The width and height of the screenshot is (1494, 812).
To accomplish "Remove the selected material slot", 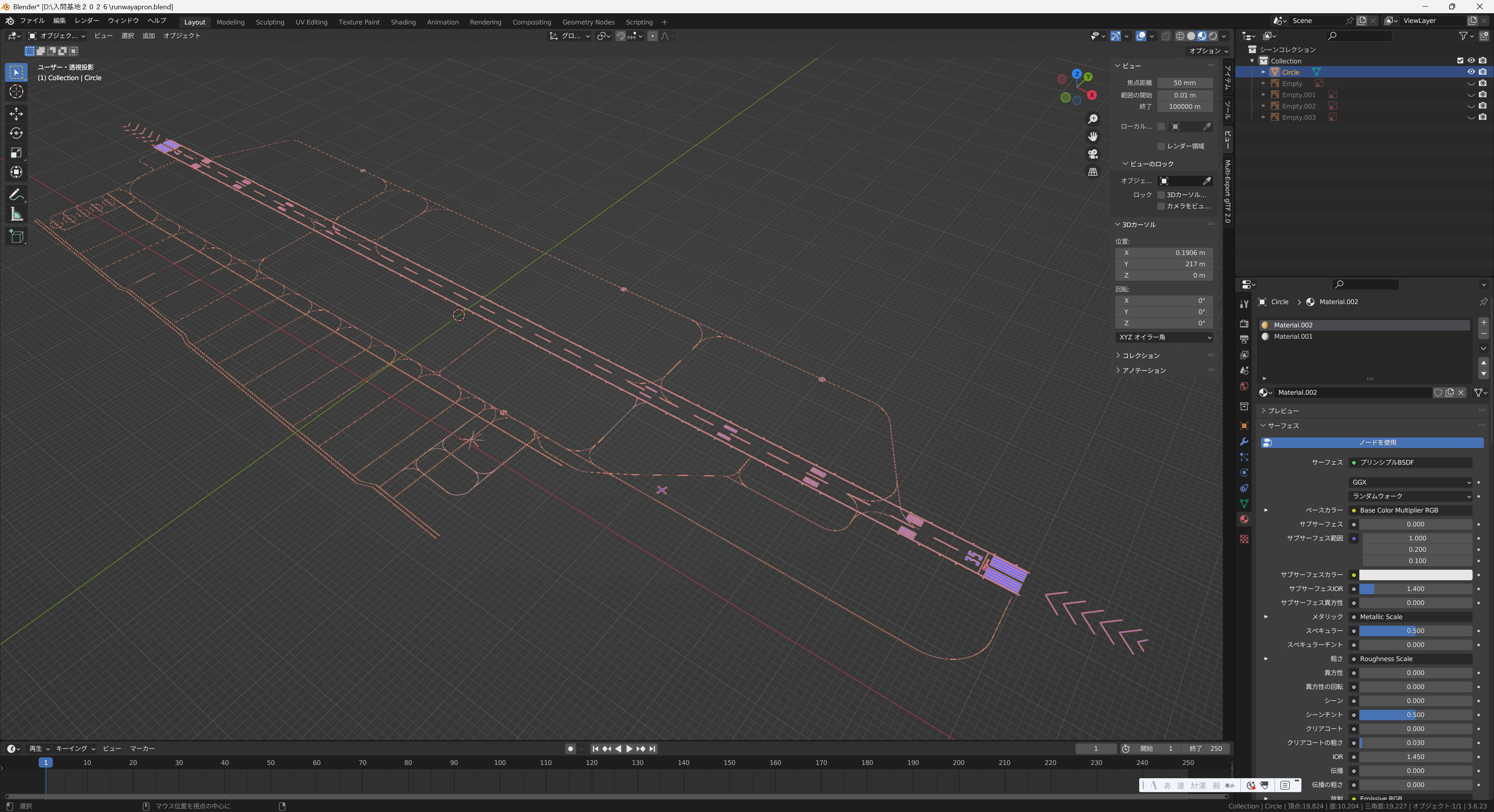I will (1483, 334).
